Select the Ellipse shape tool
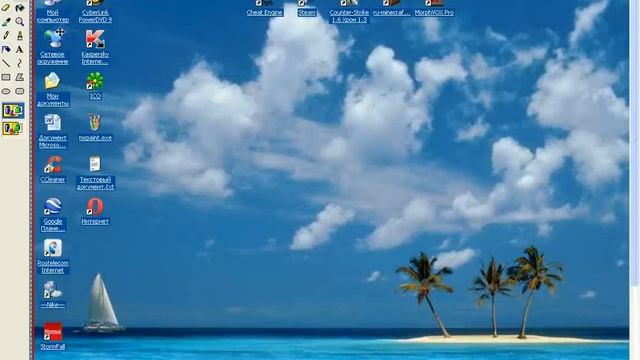Image resolution: width=640 pixels, height=360 pixels. click(6, 91)
